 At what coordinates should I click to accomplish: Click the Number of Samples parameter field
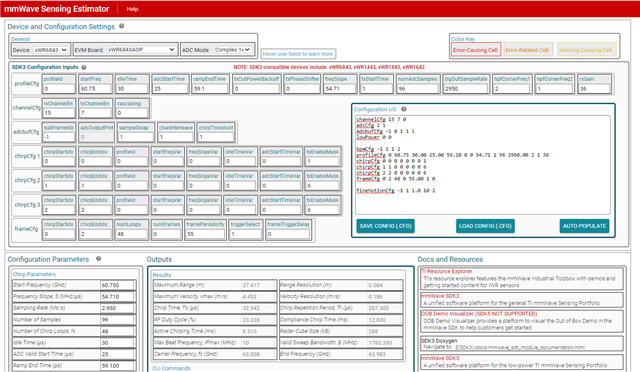[x=118, y=320]
